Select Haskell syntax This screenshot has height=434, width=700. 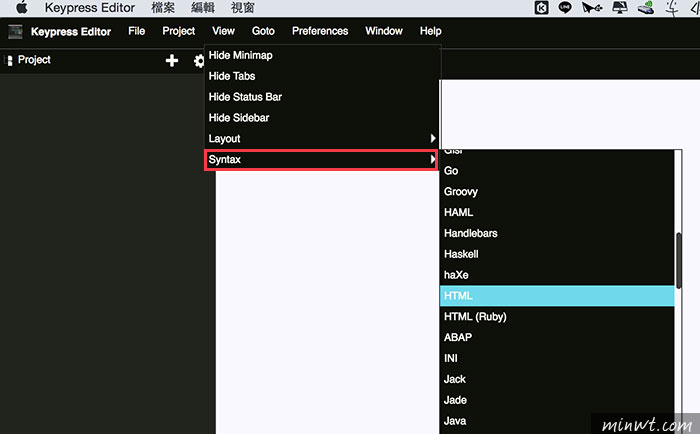pos(557,254)
